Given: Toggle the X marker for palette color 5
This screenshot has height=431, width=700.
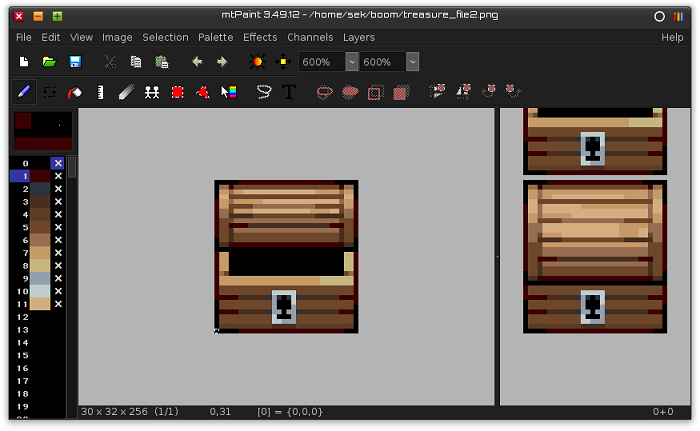Looking at the screenshot, I should [x=58, y=227].
